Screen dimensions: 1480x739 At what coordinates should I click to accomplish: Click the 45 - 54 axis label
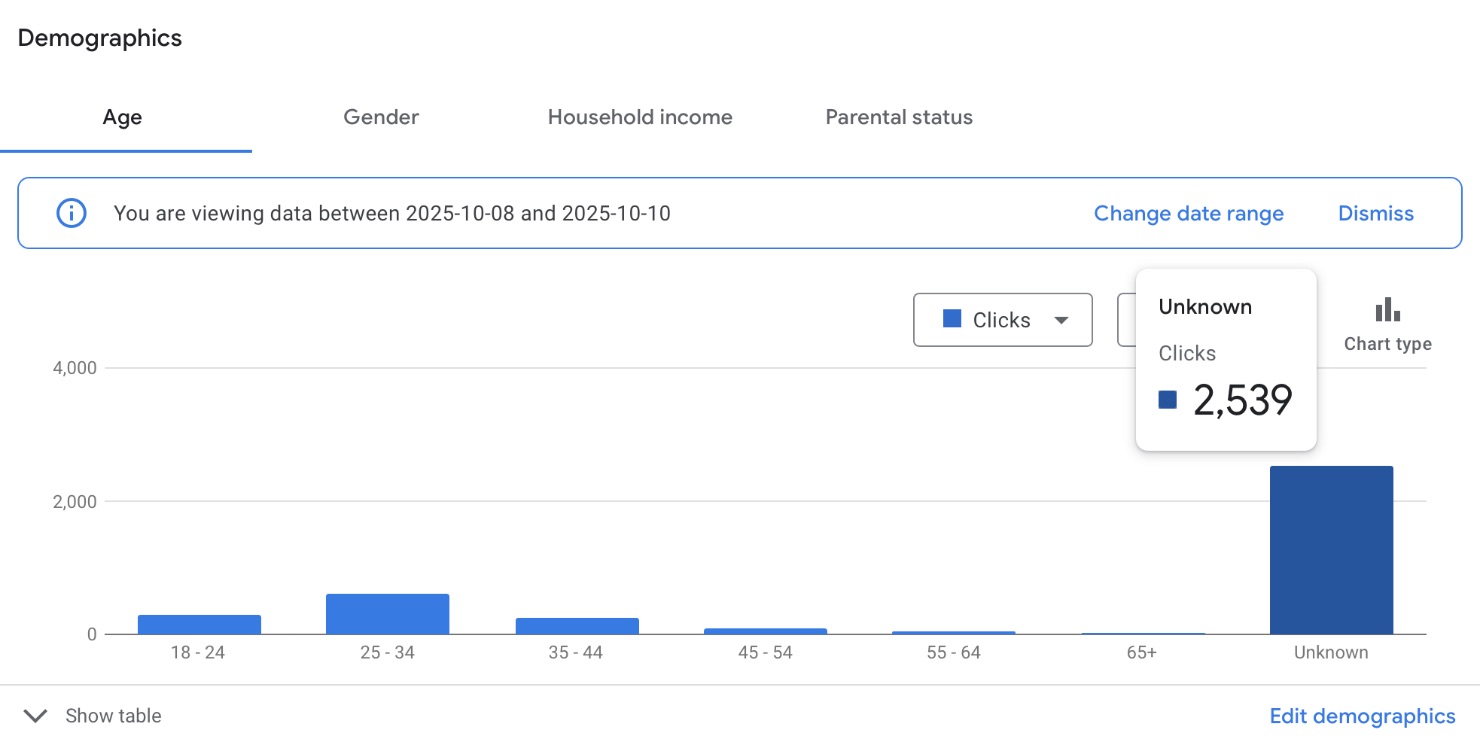766,653
